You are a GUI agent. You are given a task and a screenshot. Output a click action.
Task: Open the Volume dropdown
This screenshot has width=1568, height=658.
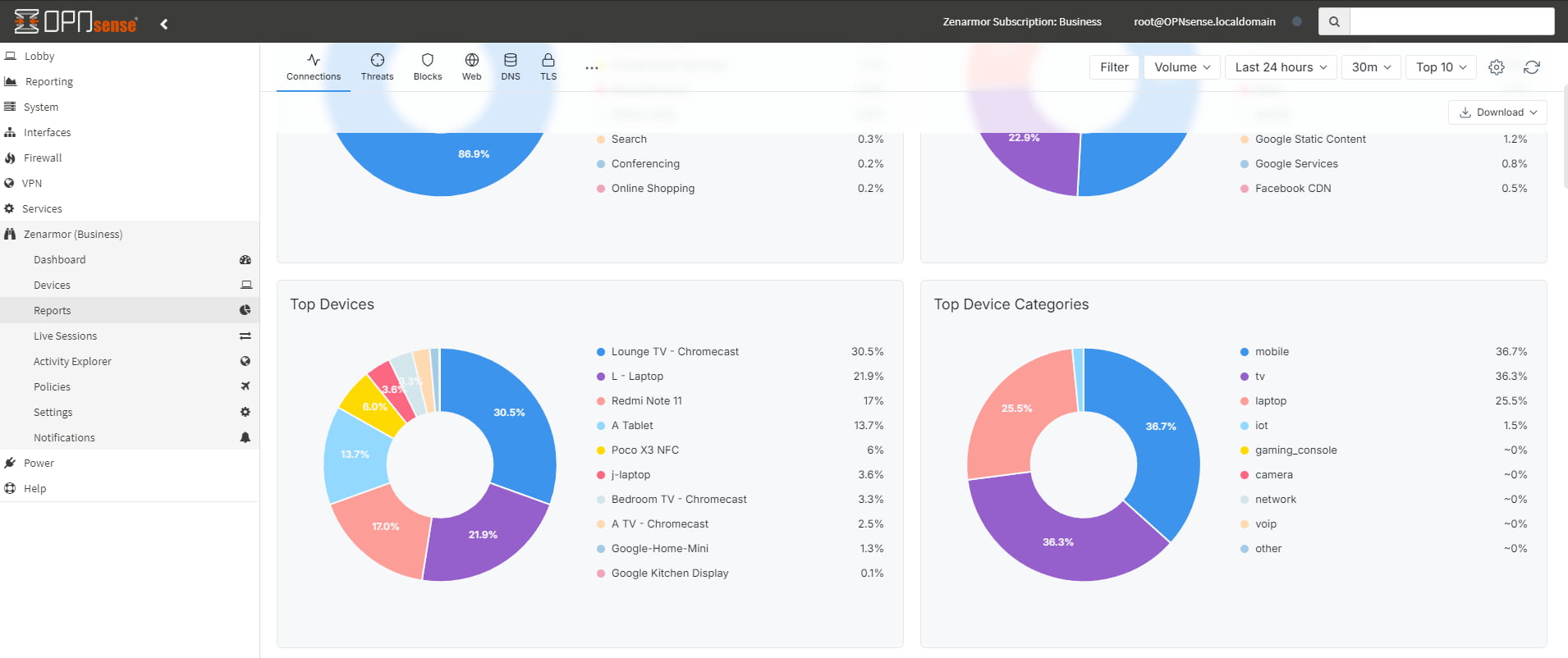pos(1181,67)
